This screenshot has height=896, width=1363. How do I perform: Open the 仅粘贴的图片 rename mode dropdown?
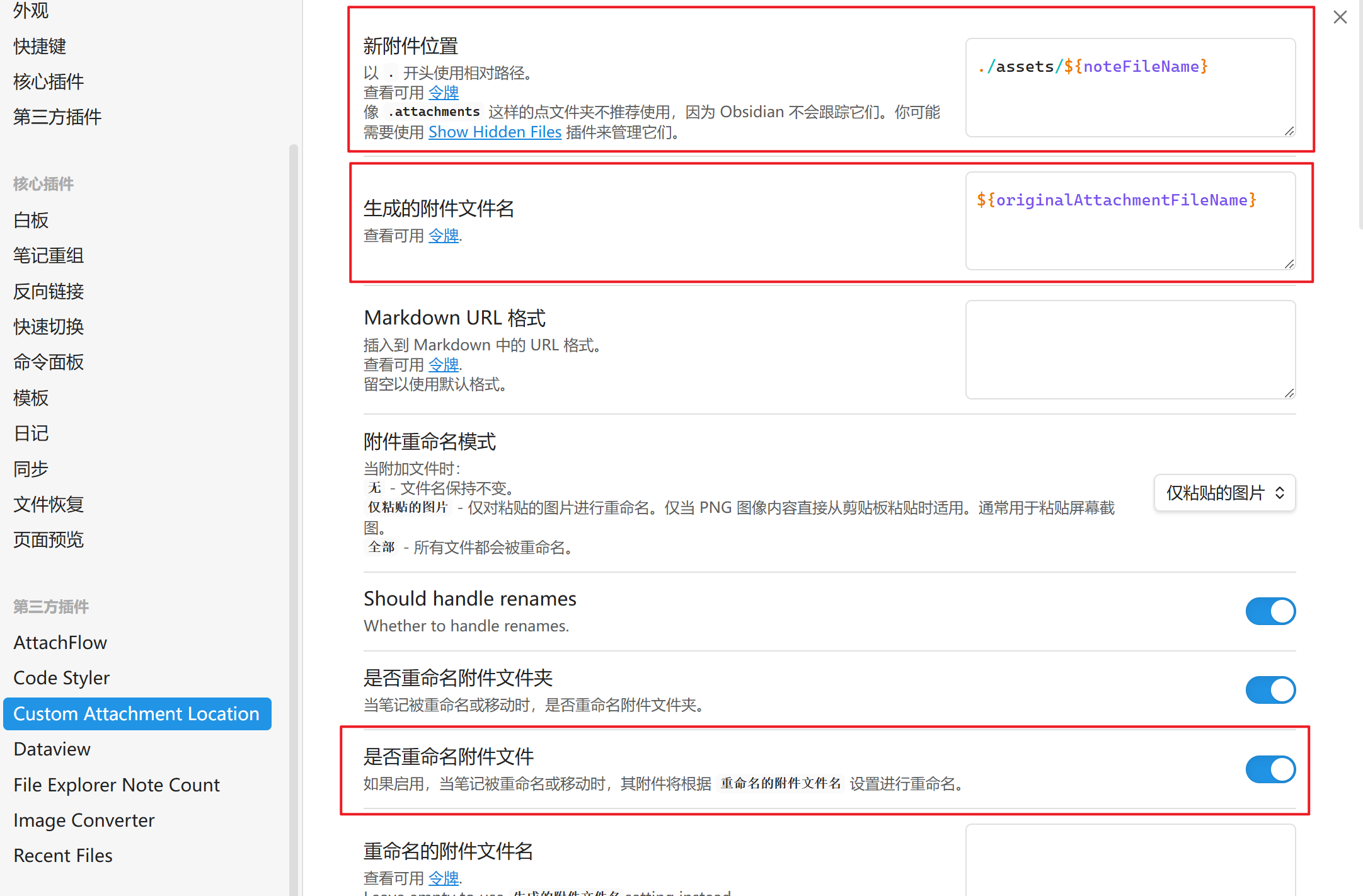[x=1224, y=493]
